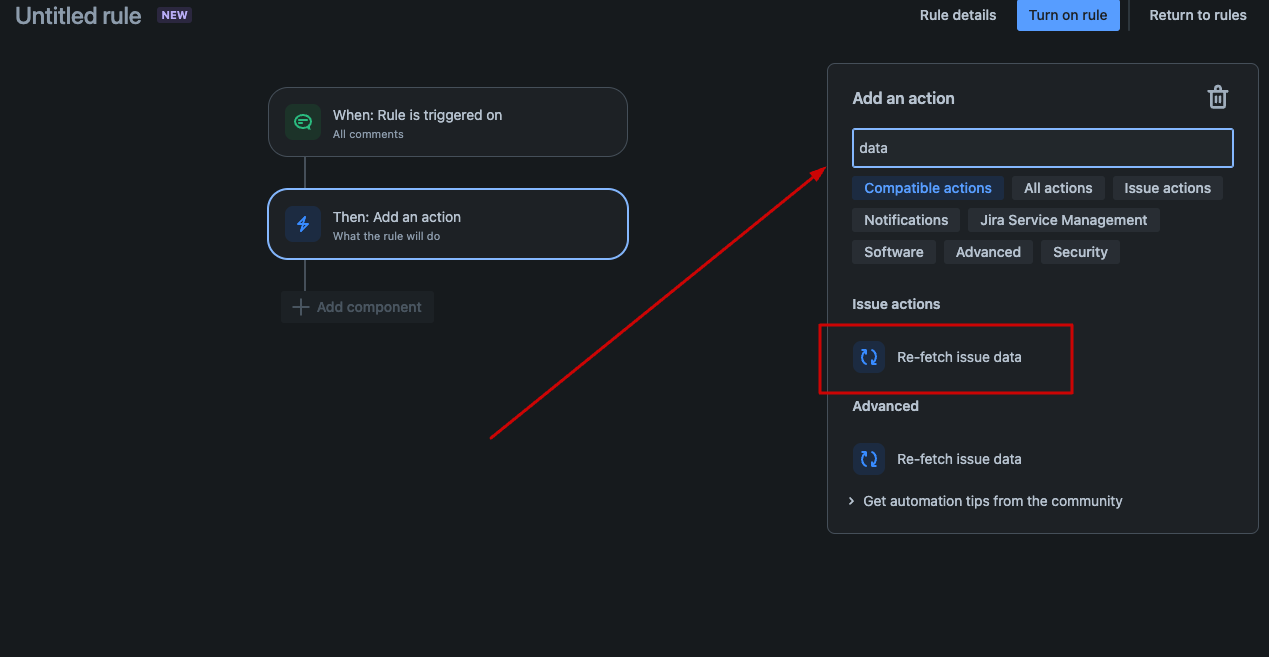Toggle the Security filter chip
The height and width of the screenshot is (657, 1269).
coord(1079,252)
